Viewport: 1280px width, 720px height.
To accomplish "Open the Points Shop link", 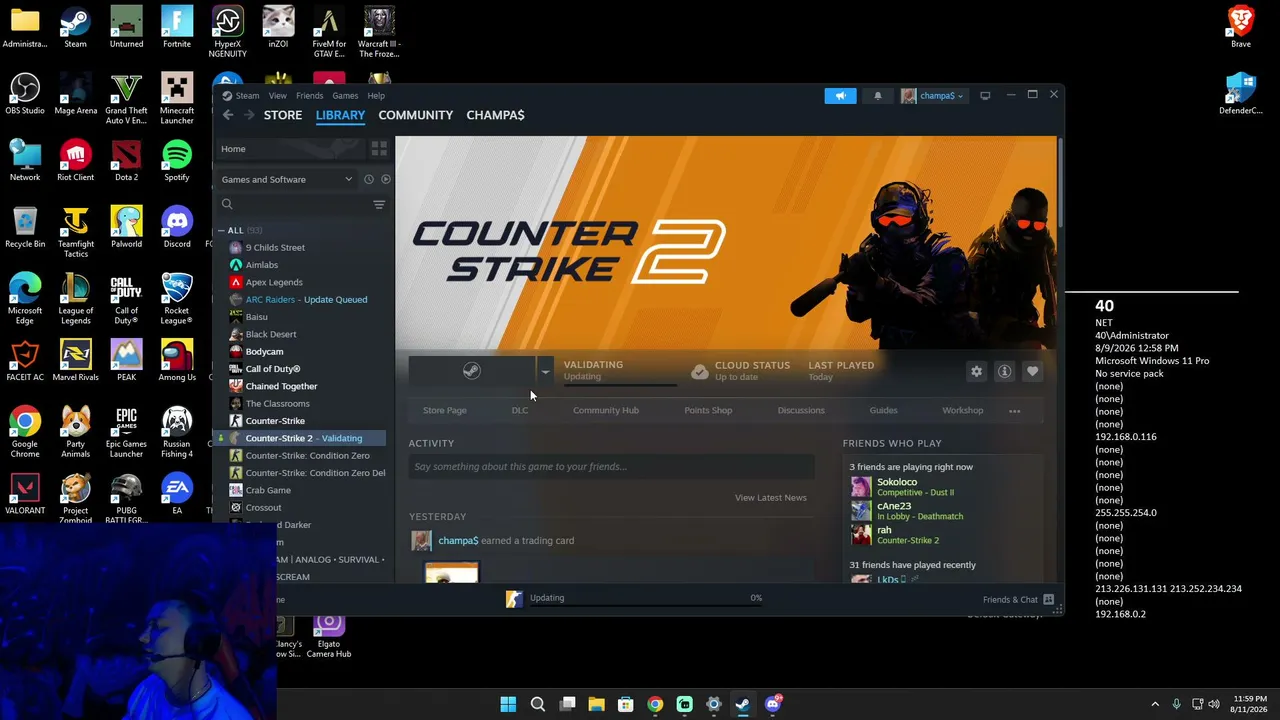I will coord(708,411).
